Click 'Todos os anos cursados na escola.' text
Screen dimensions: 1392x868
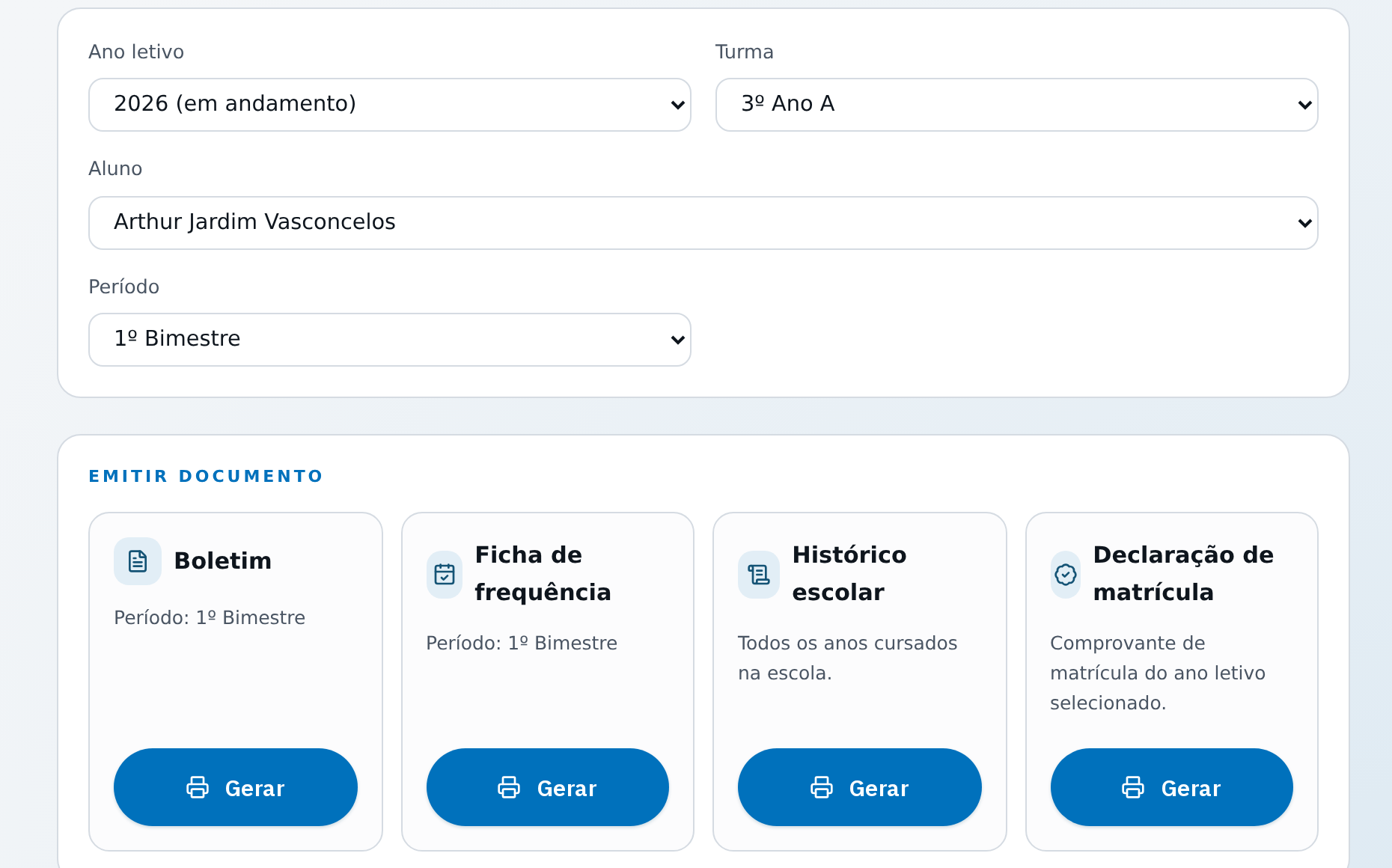tap(848, 658)
